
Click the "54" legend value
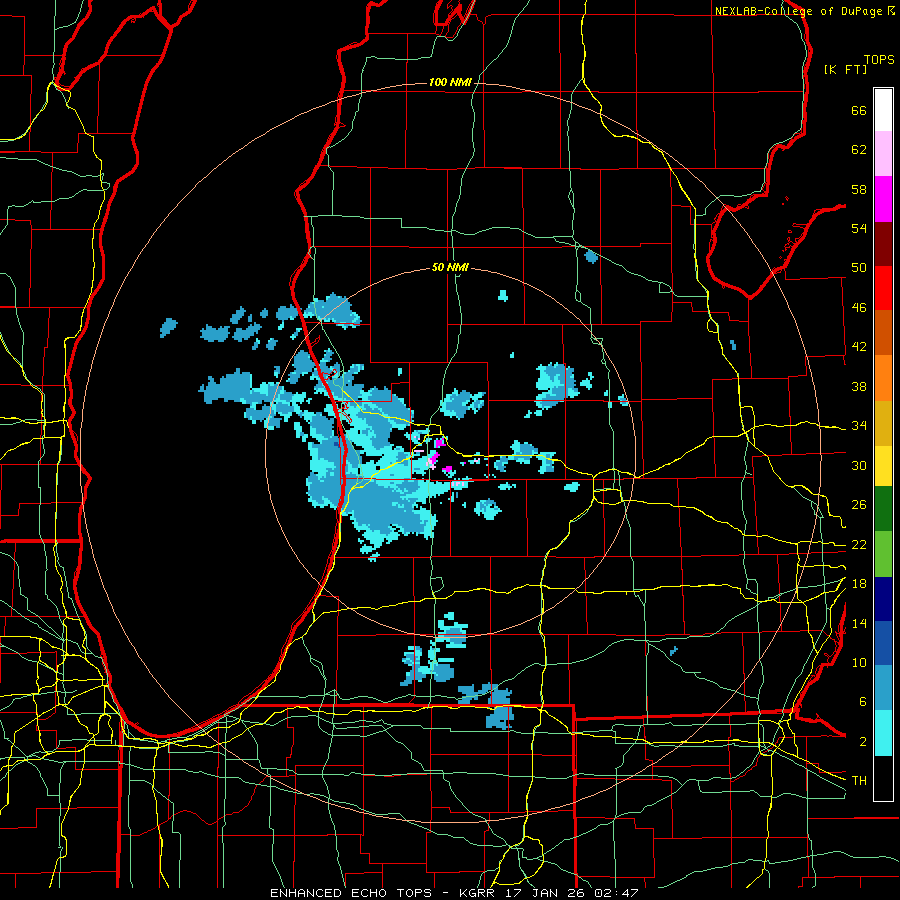[x=859, y=228]
